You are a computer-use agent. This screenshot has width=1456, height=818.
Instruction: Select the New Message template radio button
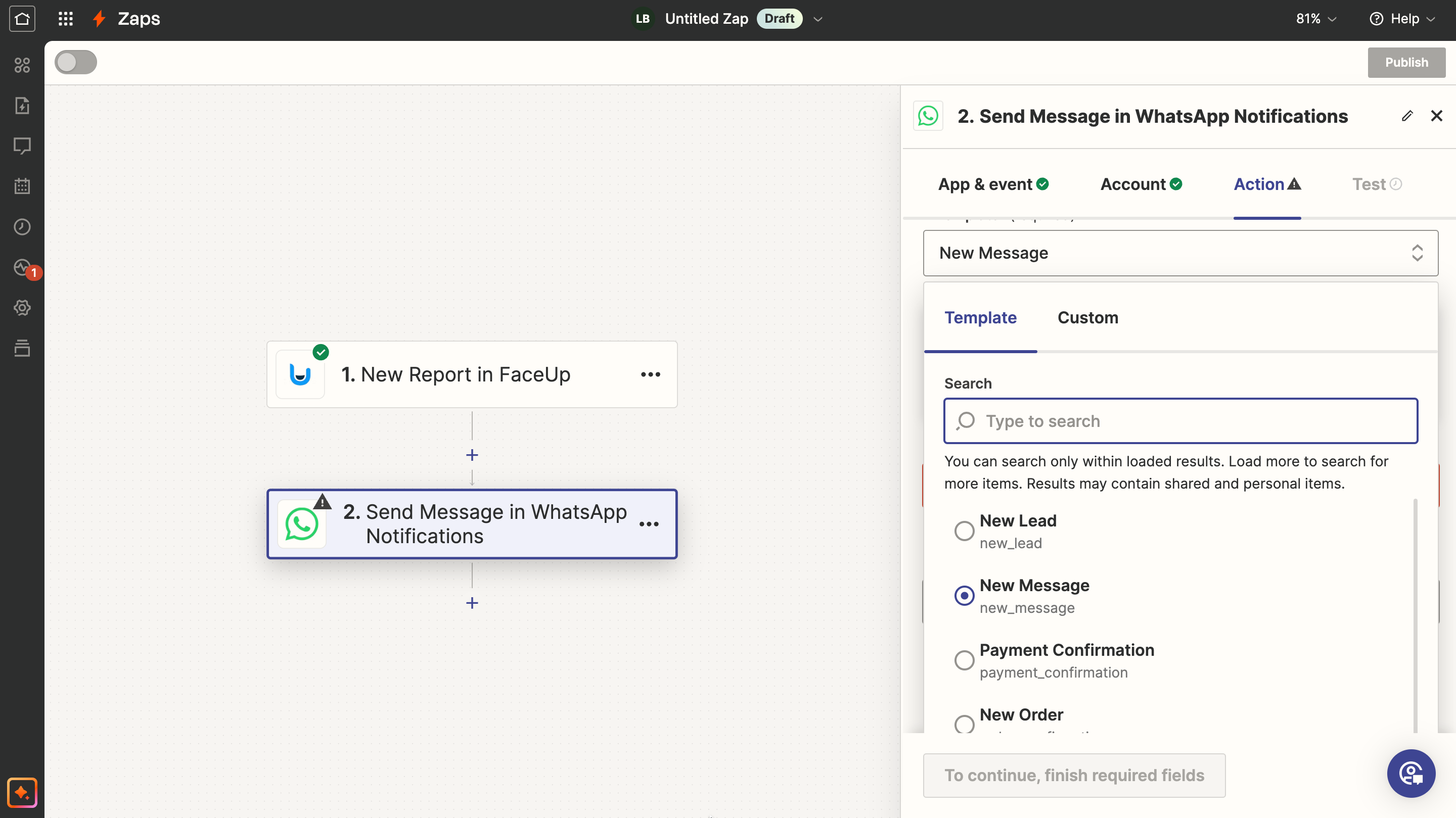click(x=964, y=595)
